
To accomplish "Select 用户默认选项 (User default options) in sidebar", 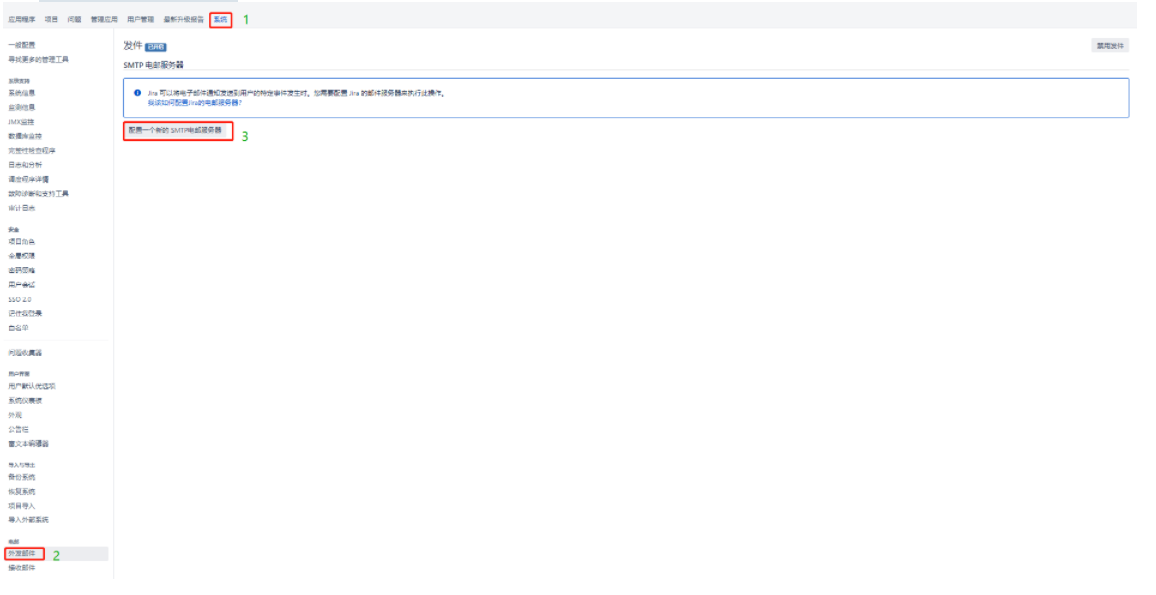I will point(32,386).
